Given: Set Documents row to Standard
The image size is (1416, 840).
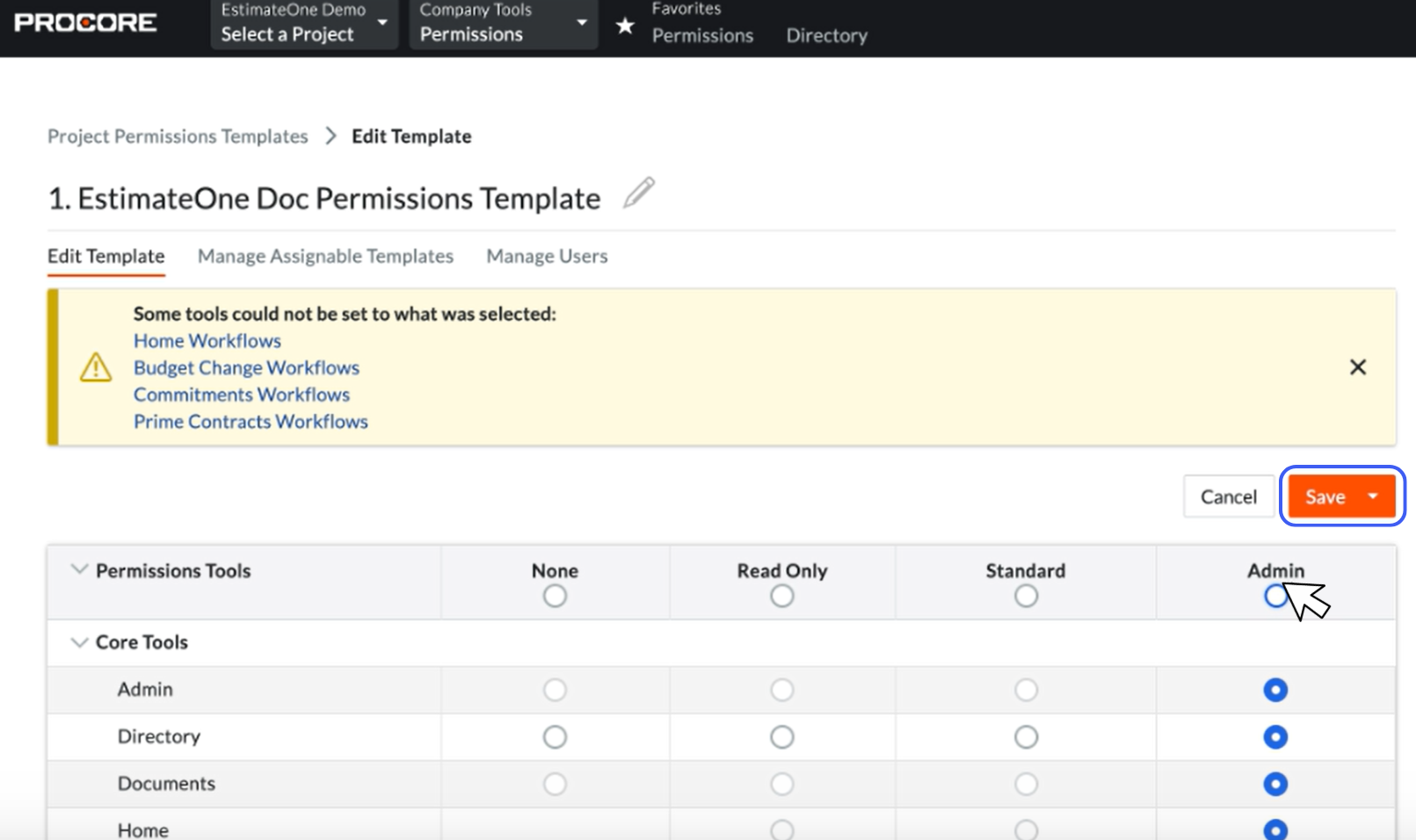Looking at the screenshot, I should pyautogui.click(x=1026, y=784).
